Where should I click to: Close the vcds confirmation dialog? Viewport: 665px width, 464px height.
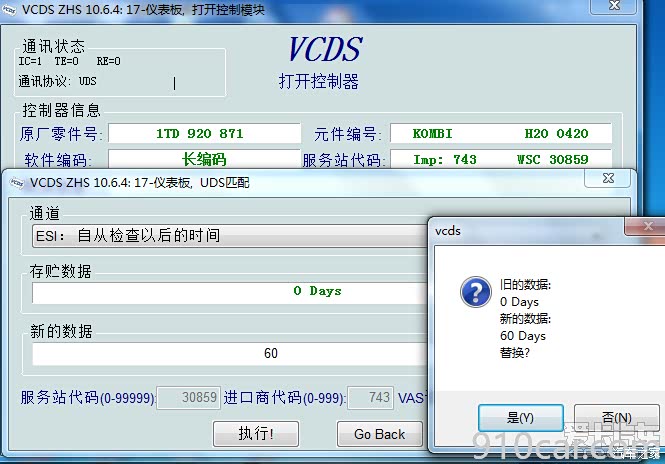click(x=648, y=226)
